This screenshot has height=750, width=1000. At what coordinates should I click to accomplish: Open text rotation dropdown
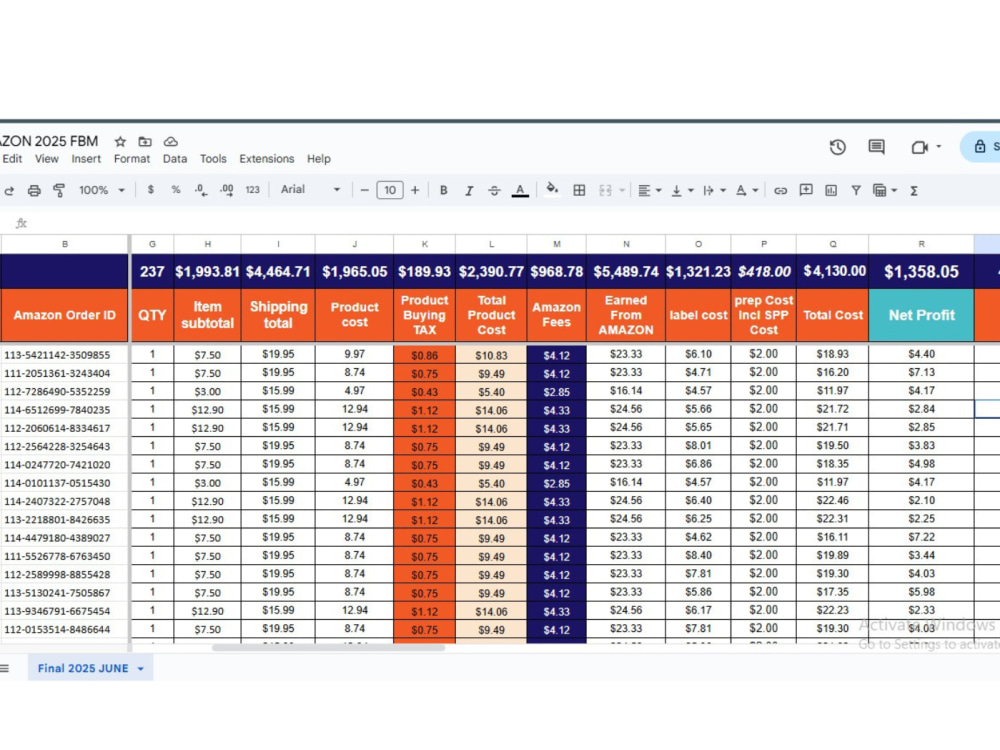tap(747, 190)
